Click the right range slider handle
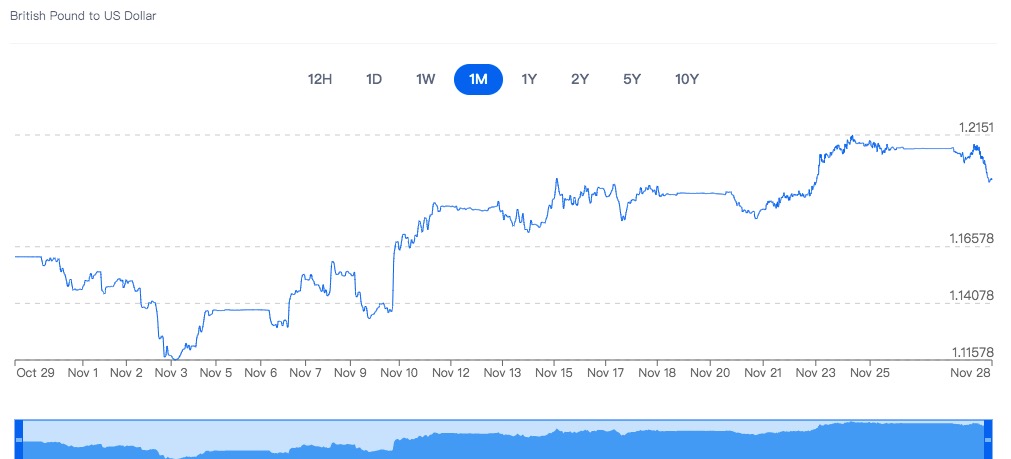This screenshot has height=459, width=1011. pyautogui.click(x=988, y=440)
